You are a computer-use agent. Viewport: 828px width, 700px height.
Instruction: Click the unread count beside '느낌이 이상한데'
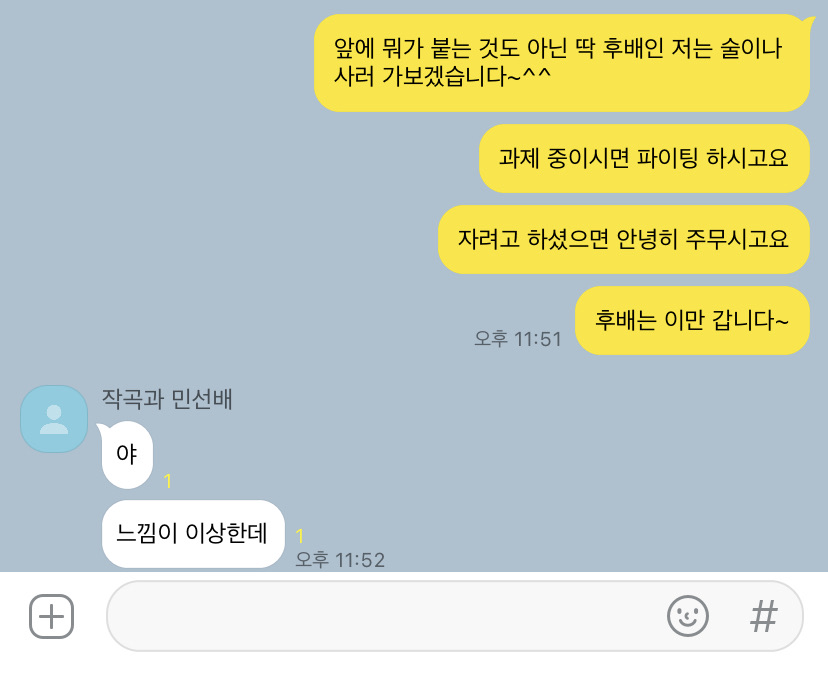[x=300, y=536]
